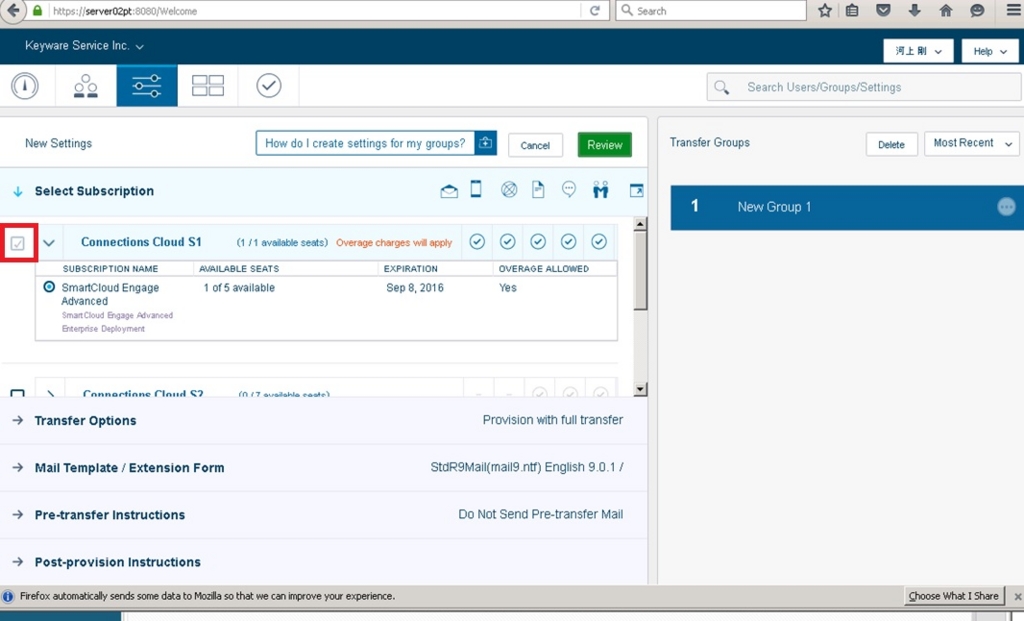
Task: Select the New Group 1 transfer group
Action: tap(847, 207)
